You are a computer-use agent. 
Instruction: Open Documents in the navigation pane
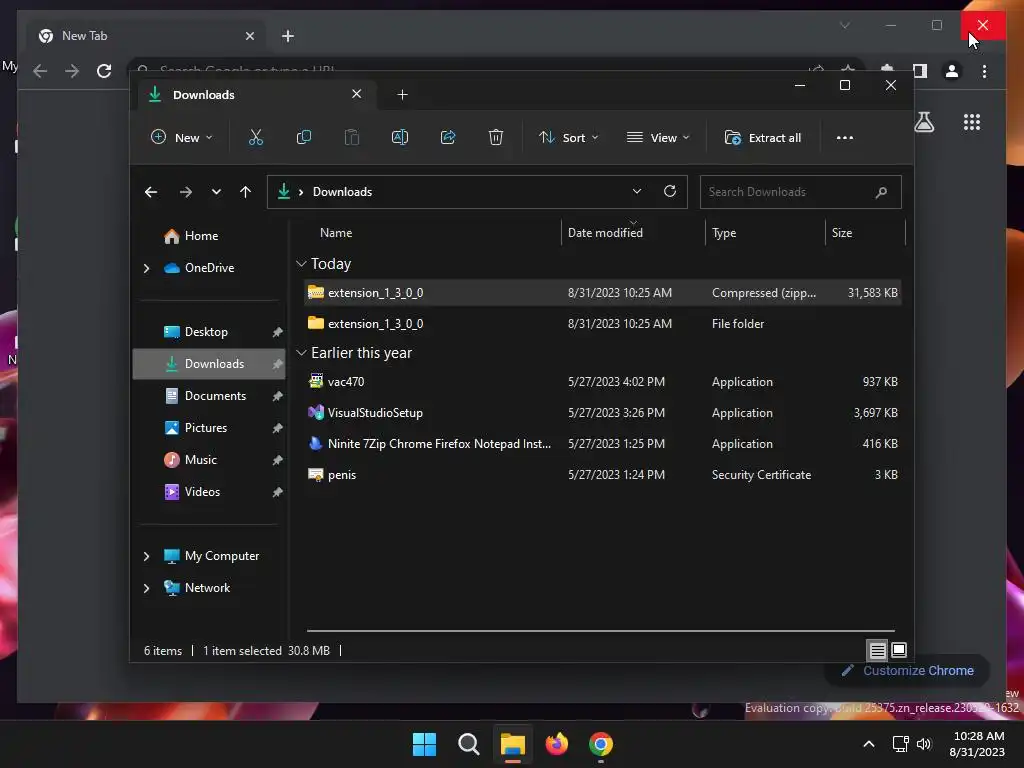pyautogui.click(x=209, y=396)
